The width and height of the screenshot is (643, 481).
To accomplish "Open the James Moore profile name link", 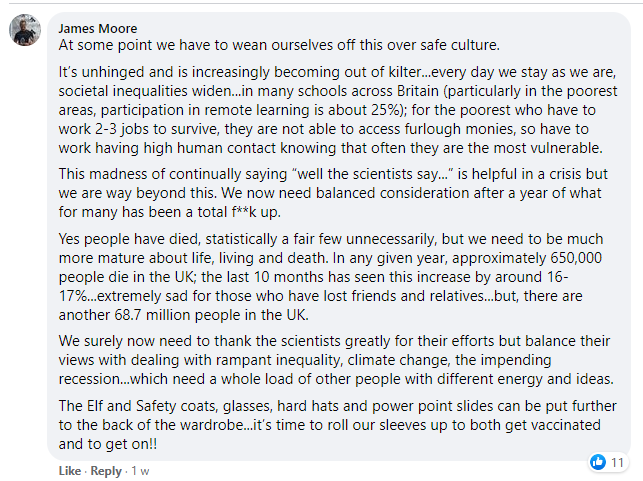I will pos(98,28).
